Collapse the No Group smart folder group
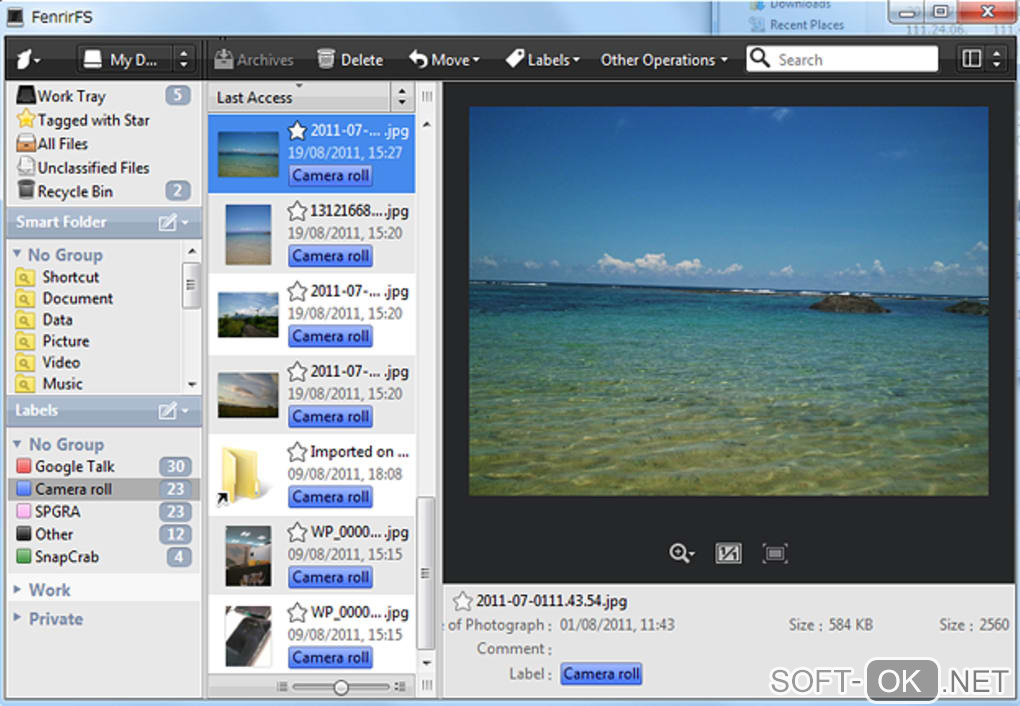The image size is (1020, 706). 18,254
